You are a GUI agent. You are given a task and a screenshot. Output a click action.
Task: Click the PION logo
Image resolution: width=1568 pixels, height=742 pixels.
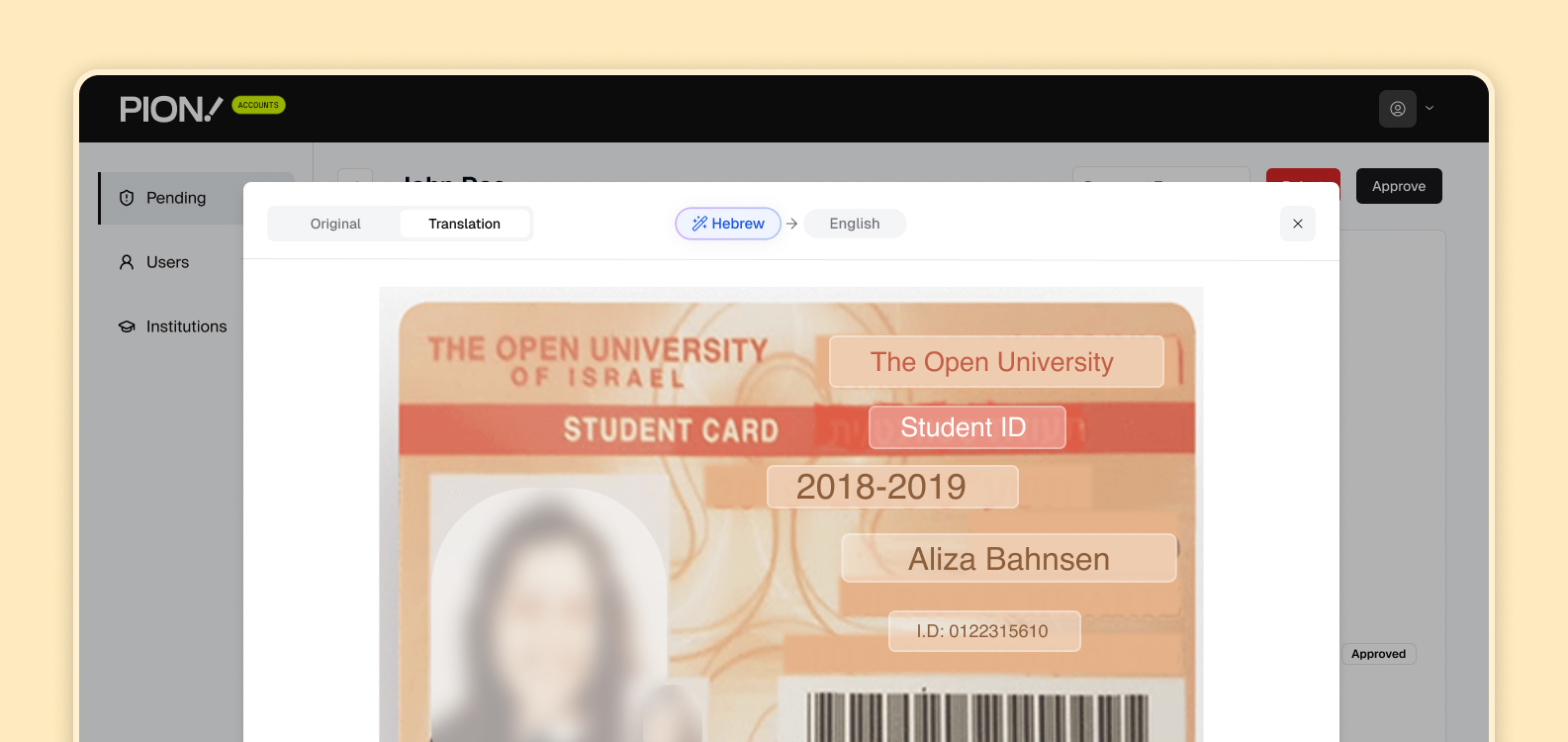coord(171,109)
